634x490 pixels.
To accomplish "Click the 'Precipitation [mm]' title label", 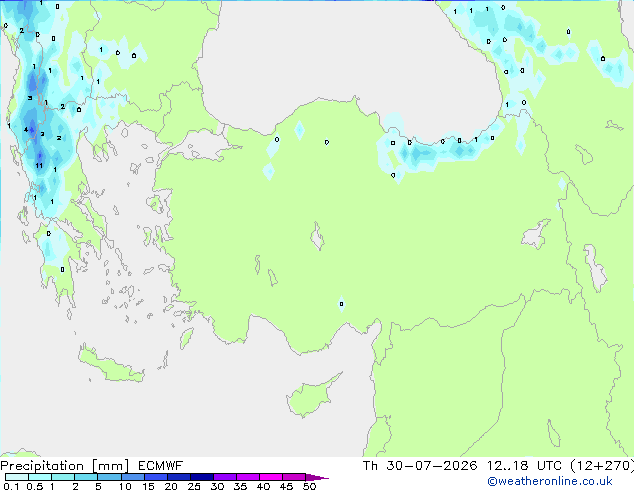I will coord(65,466).
